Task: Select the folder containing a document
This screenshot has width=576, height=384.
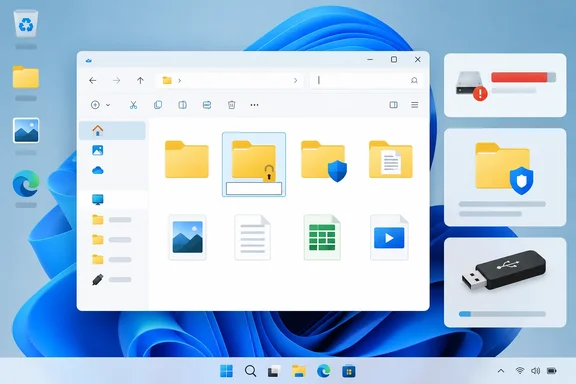Action: point(391,159)
